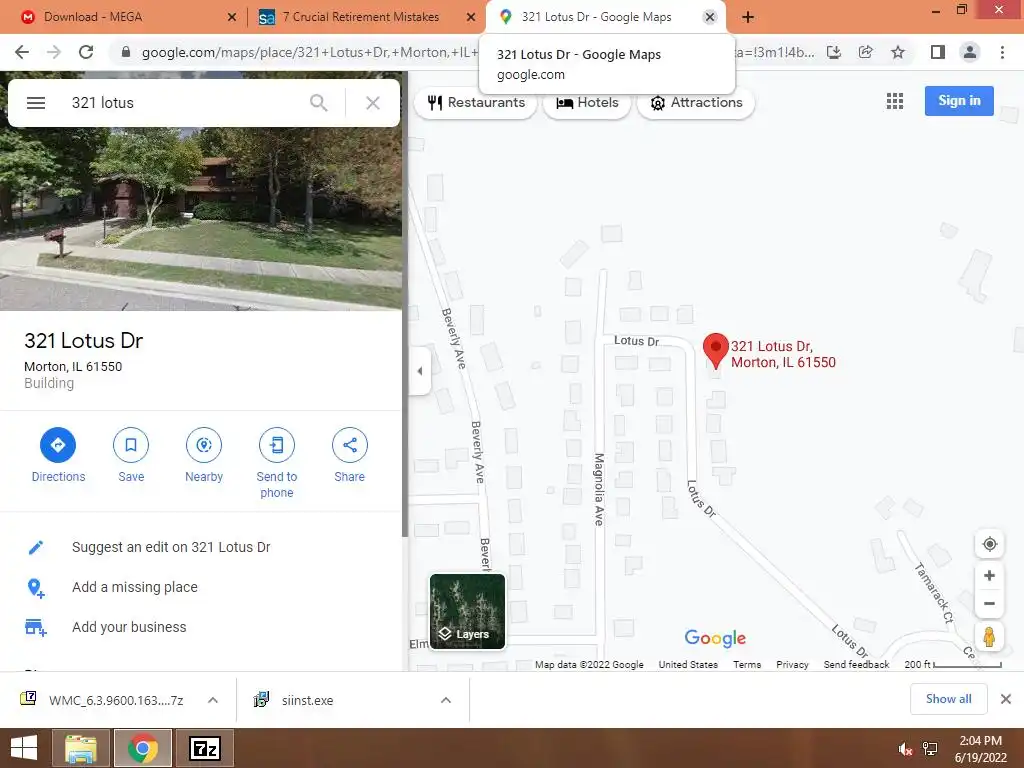
Task: Click the Add your business storefront icon
Action: (35, 628)
